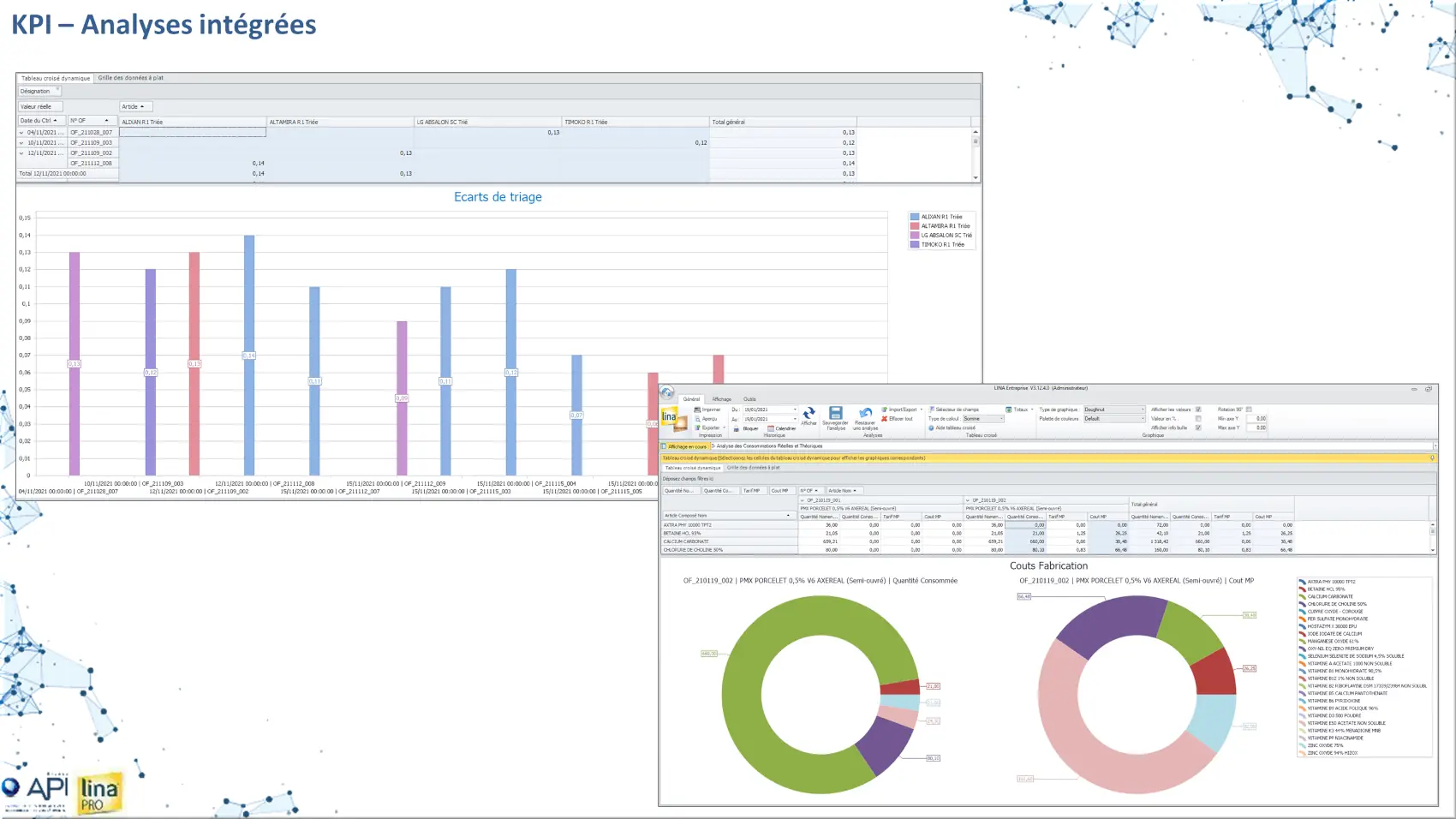
Task: Open the Type de calcul Somme dropdown
Action: [1000, 419]
